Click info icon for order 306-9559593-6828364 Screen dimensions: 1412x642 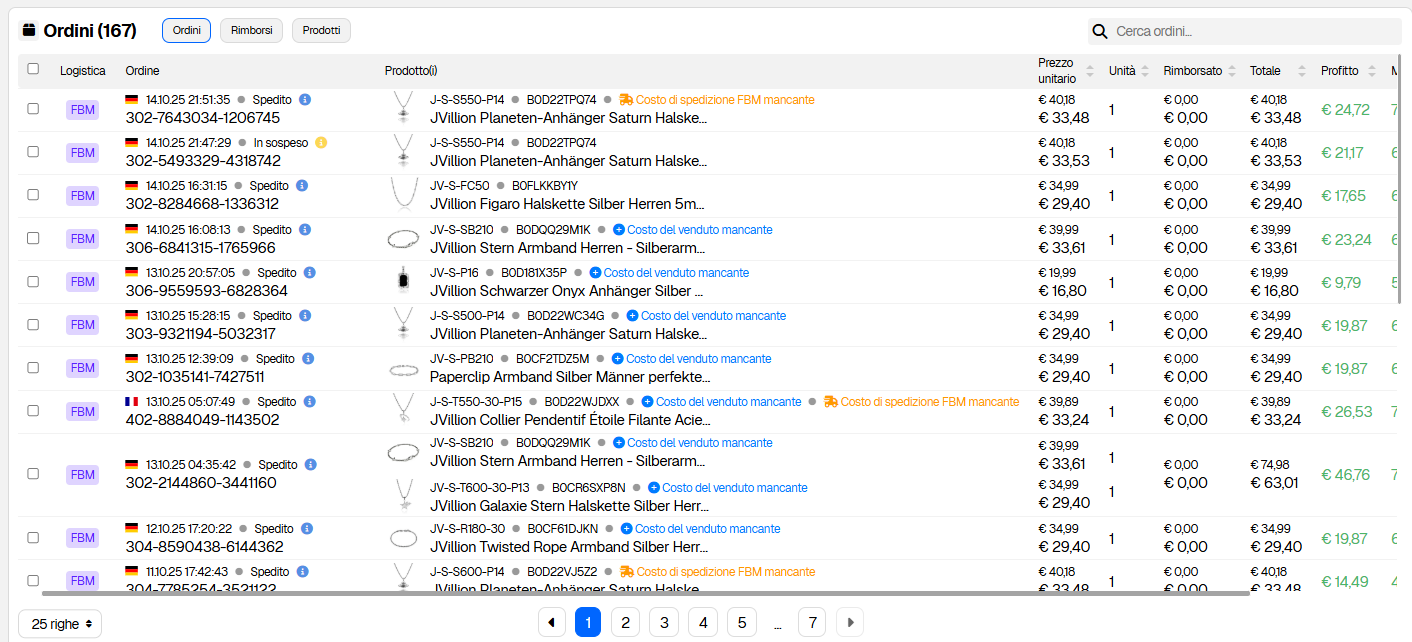point(309,273)
